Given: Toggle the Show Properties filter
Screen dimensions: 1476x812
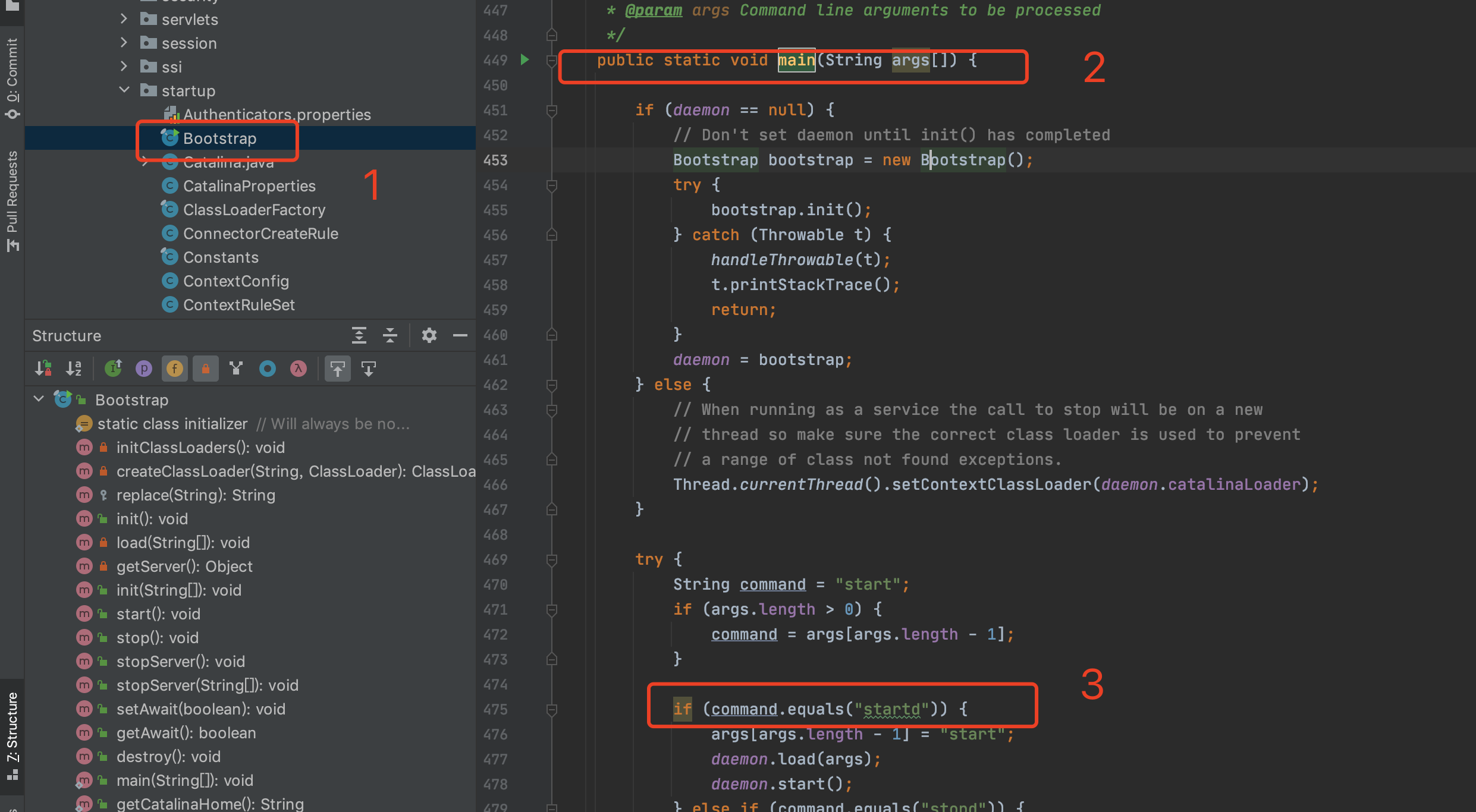Looking at the screenshot, I should pyautogui.click(x=144, y=369).
